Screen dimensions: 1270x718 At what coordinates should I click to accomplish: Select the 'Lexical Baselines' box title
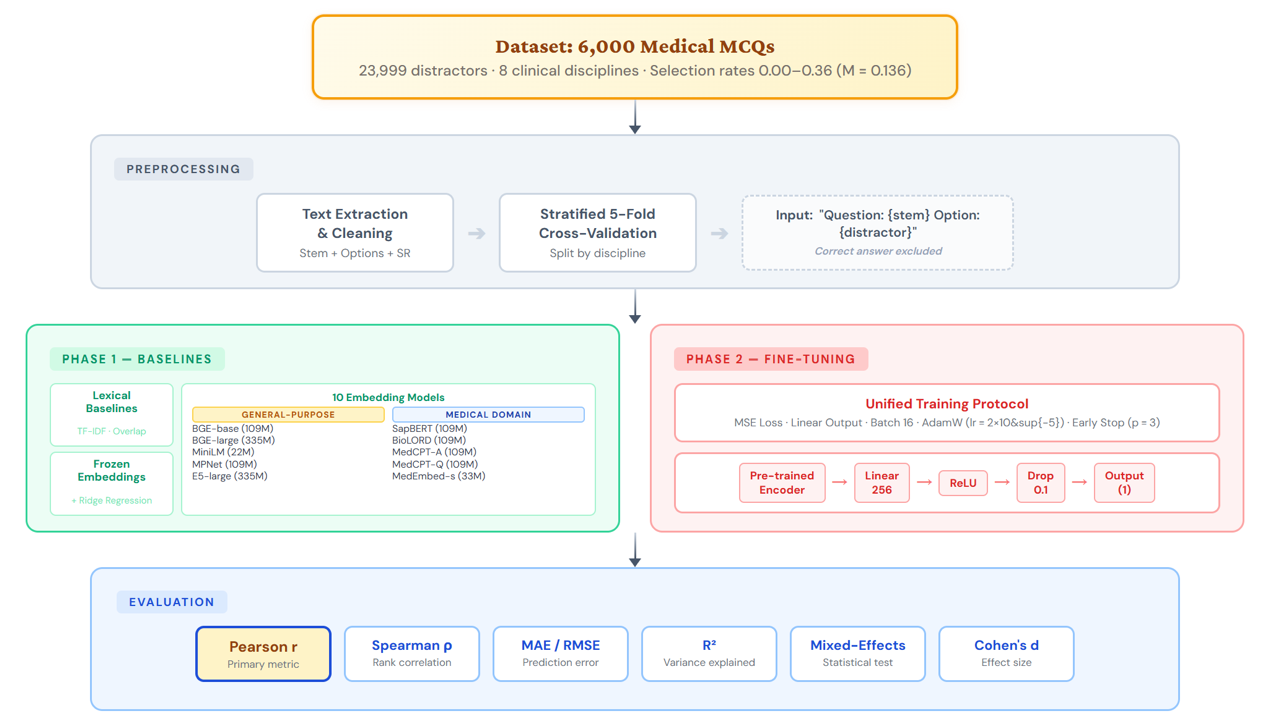coord(112,402)
